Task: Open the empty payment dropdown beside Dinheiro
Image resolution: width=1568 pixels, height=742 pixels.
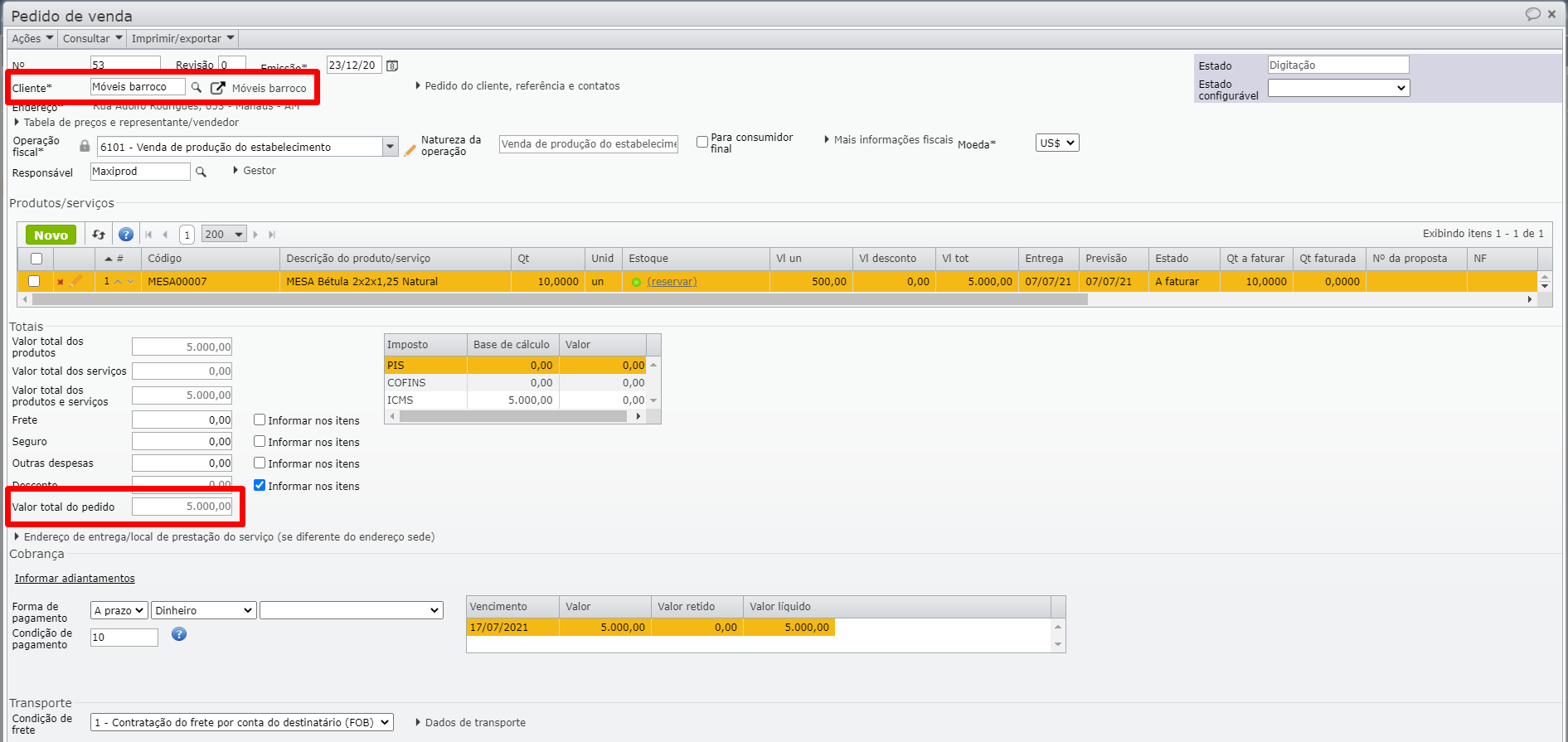Action: (352, 610)
